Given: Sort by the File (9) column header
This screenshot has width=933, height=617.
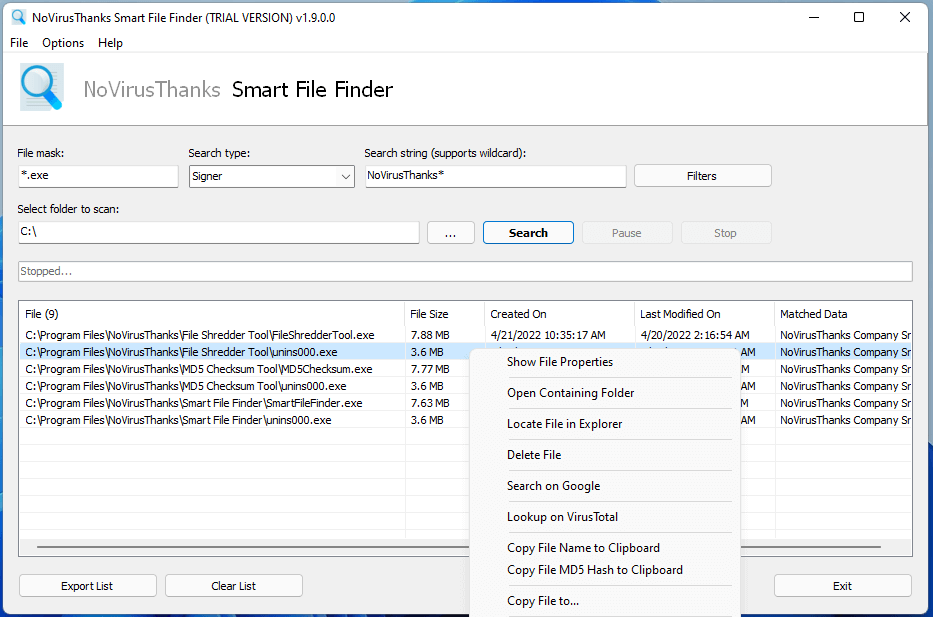Looking at the screenshot, I should [x=212, y=314].
